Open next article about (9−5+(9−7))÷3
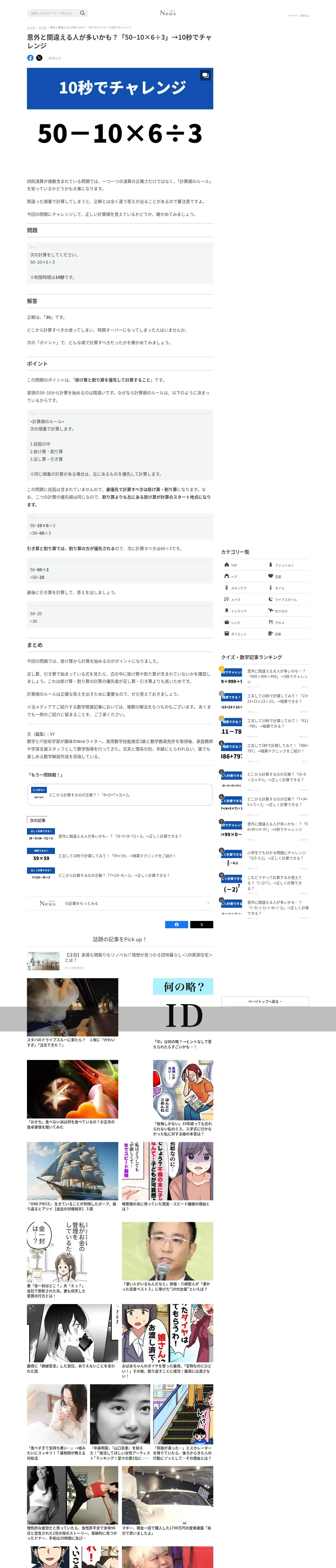Viewport: 336px width, 1568px height. [x=120, y=836]
